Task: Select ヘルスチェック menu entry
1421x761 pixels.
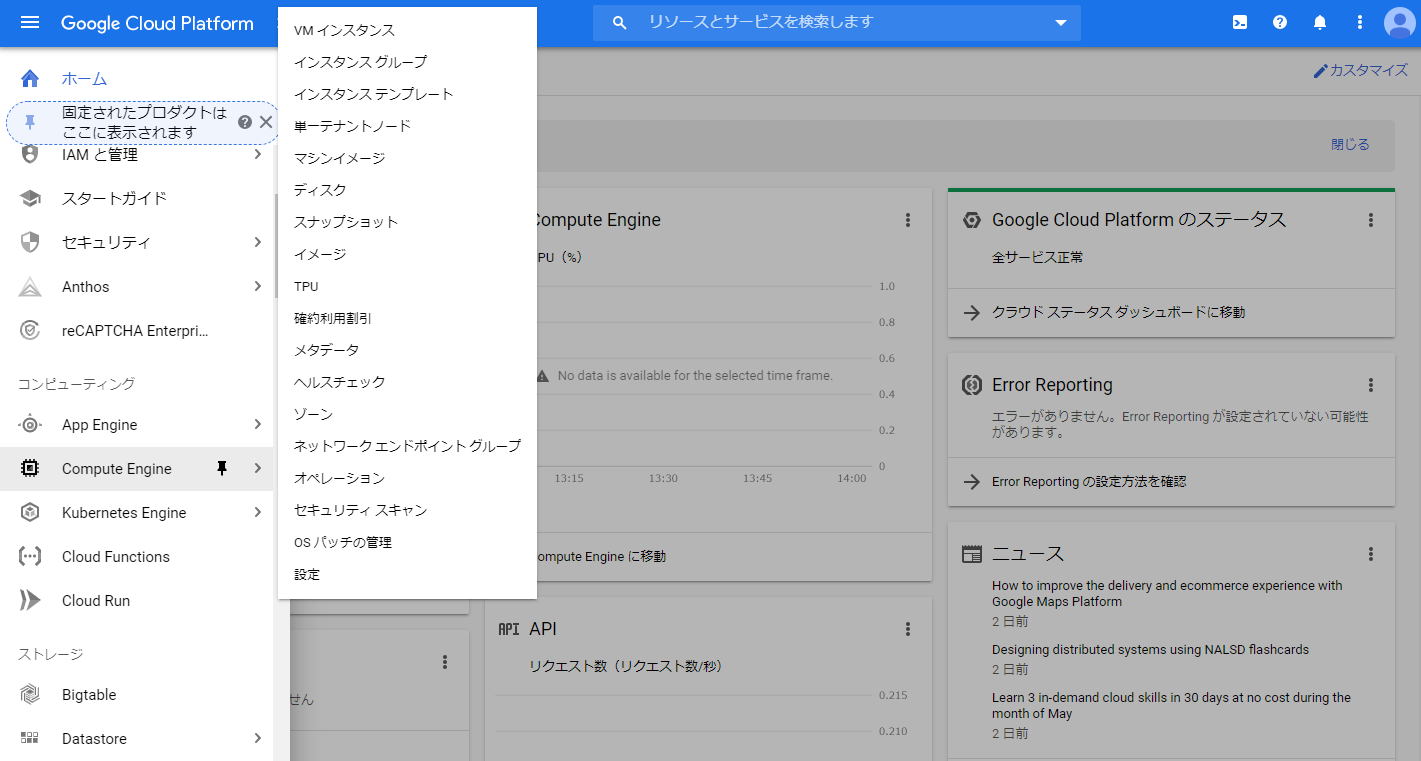Action: click(407, 382)
